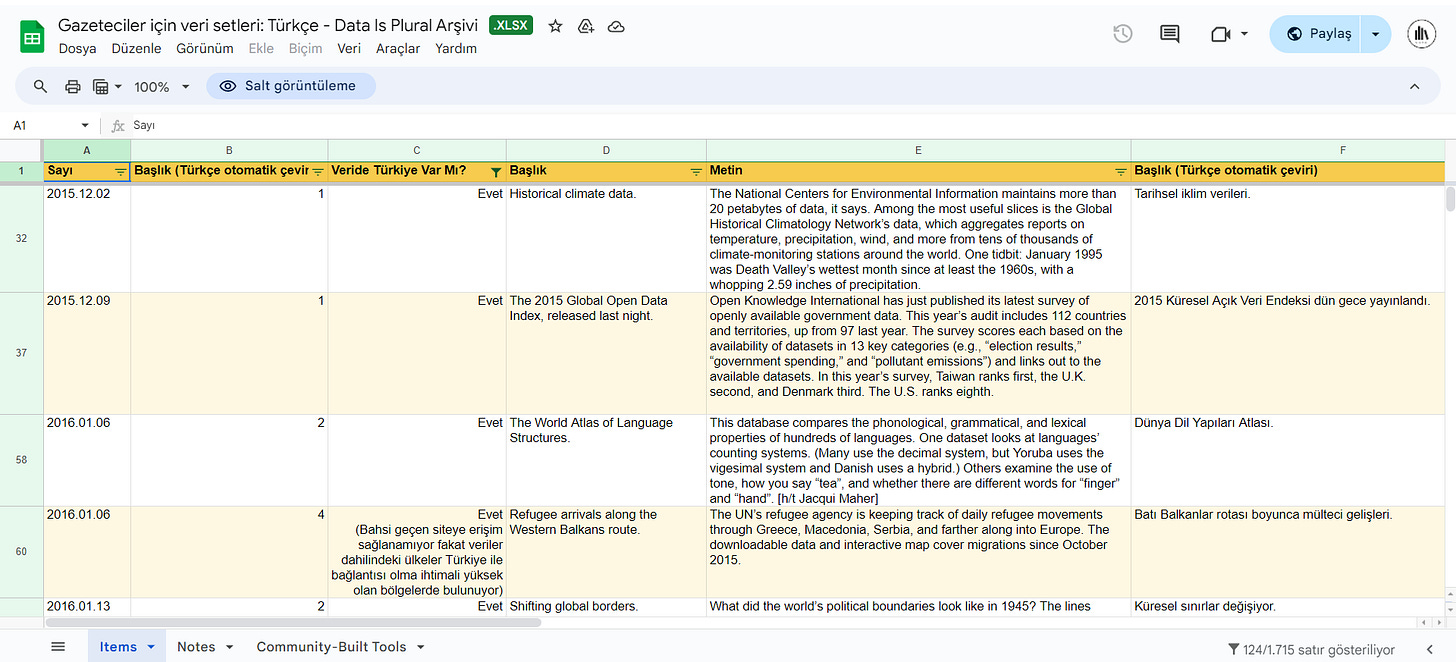Click the 124/1.715 satır gösteriliyor status

1311,650
